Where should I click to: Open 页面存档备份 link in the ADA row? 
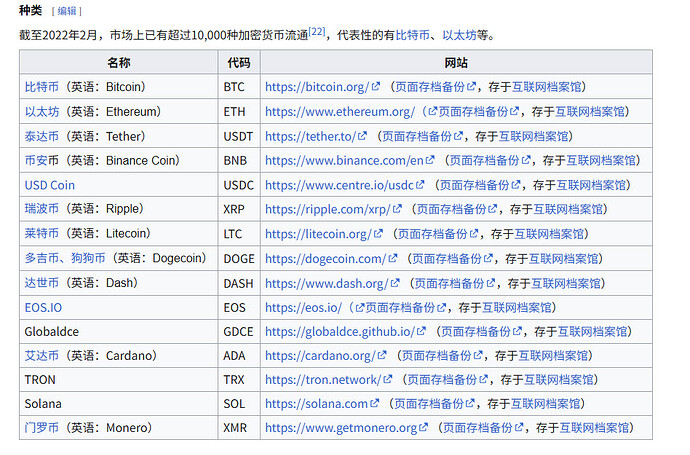tap(442, 356)
